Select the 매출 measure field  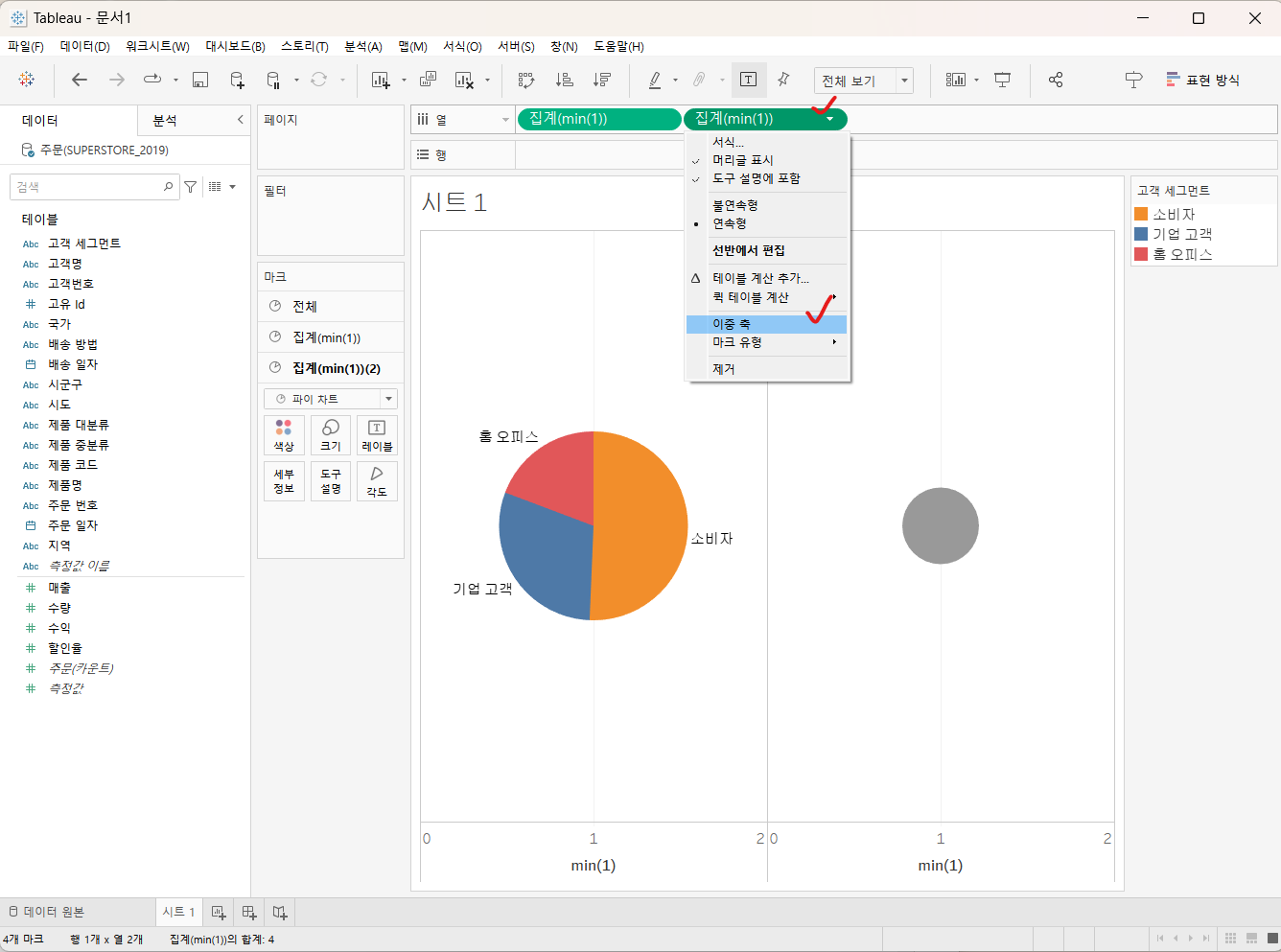[59, 588]
